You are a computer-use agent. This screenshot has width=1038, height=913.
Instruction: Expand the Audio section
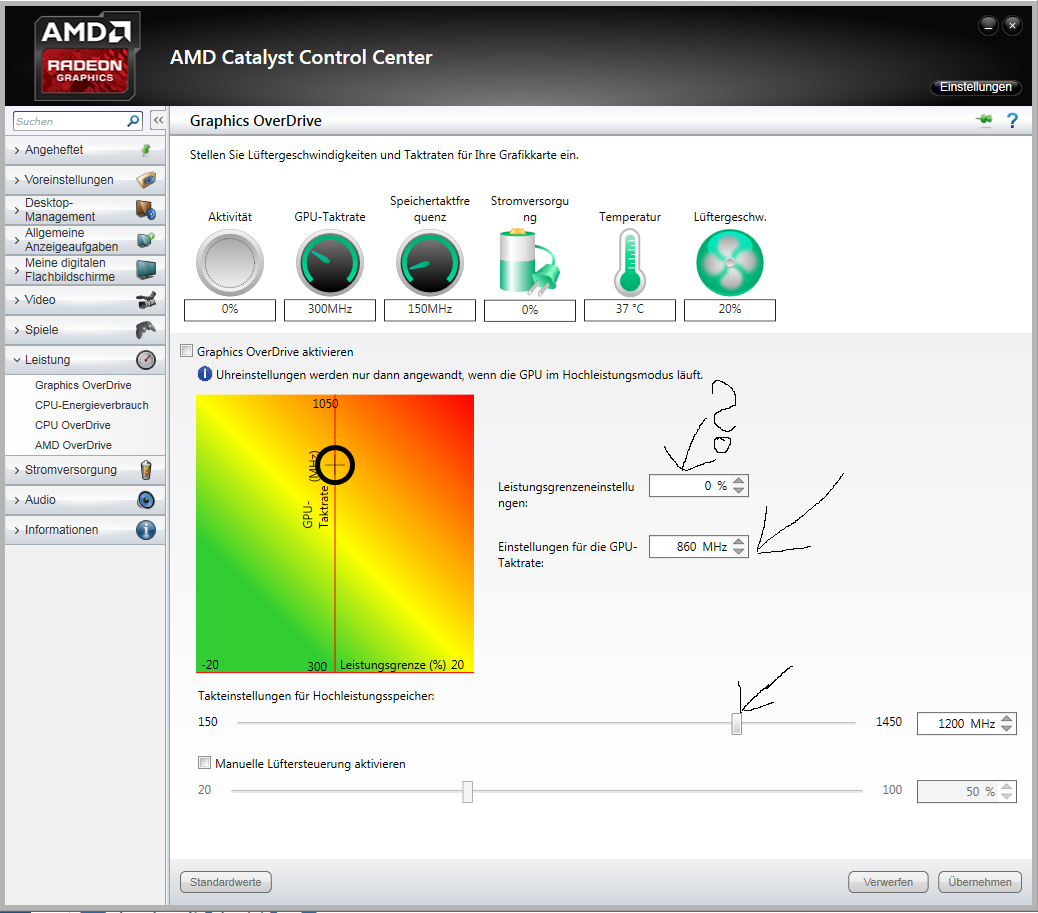(x=85, y=500)
